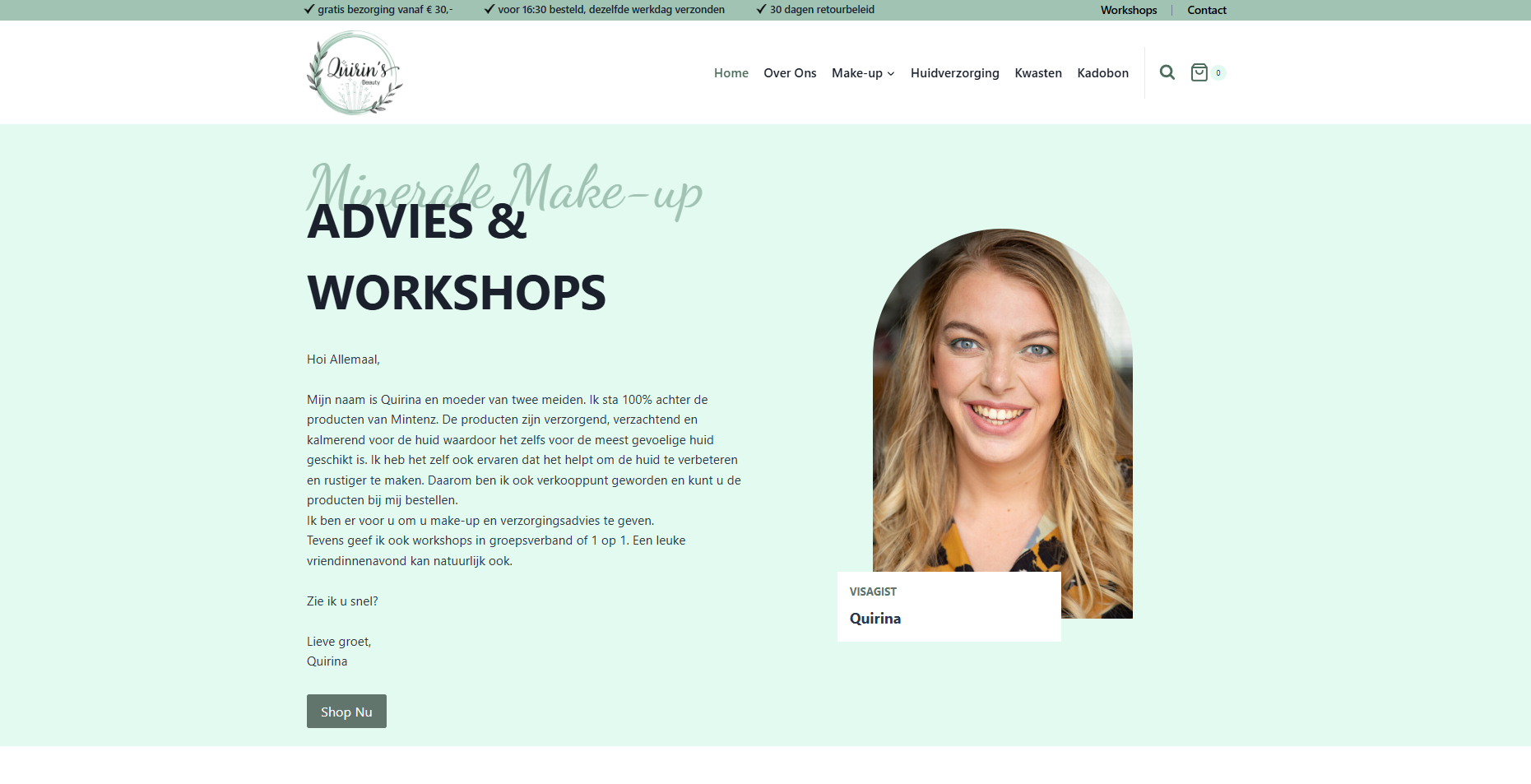Select Kwasten in the navigation

coord(1037,73)
